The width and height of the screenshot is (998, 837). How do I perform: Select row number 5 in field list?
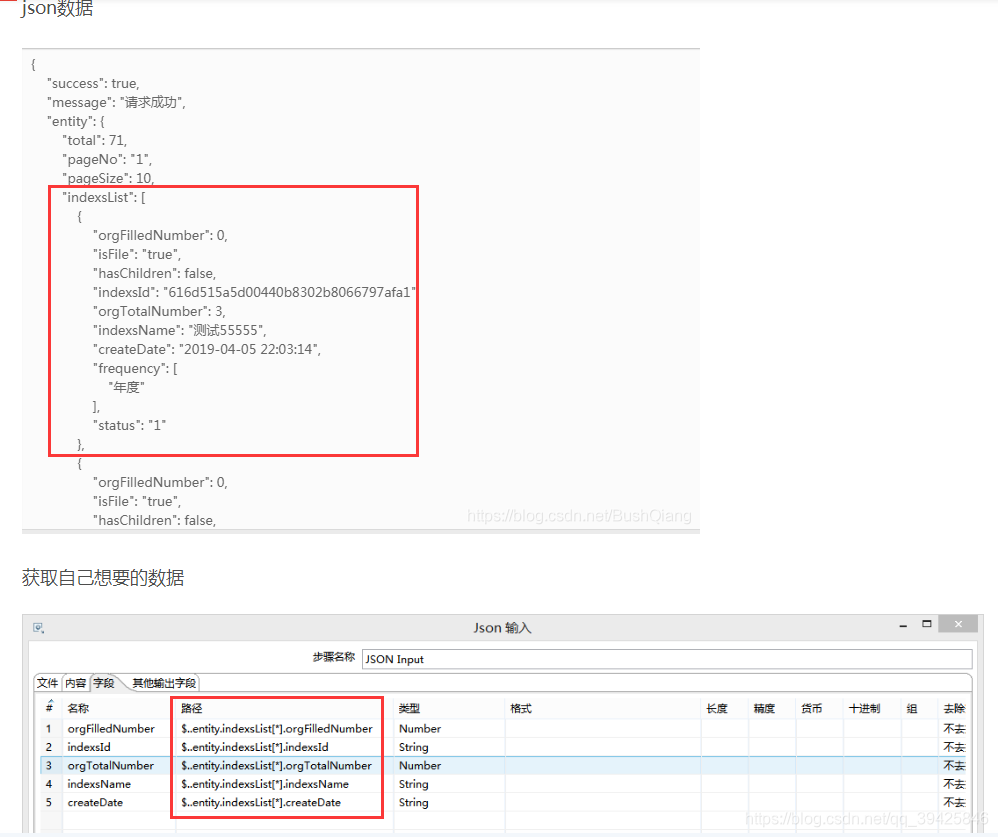point(48,802)
